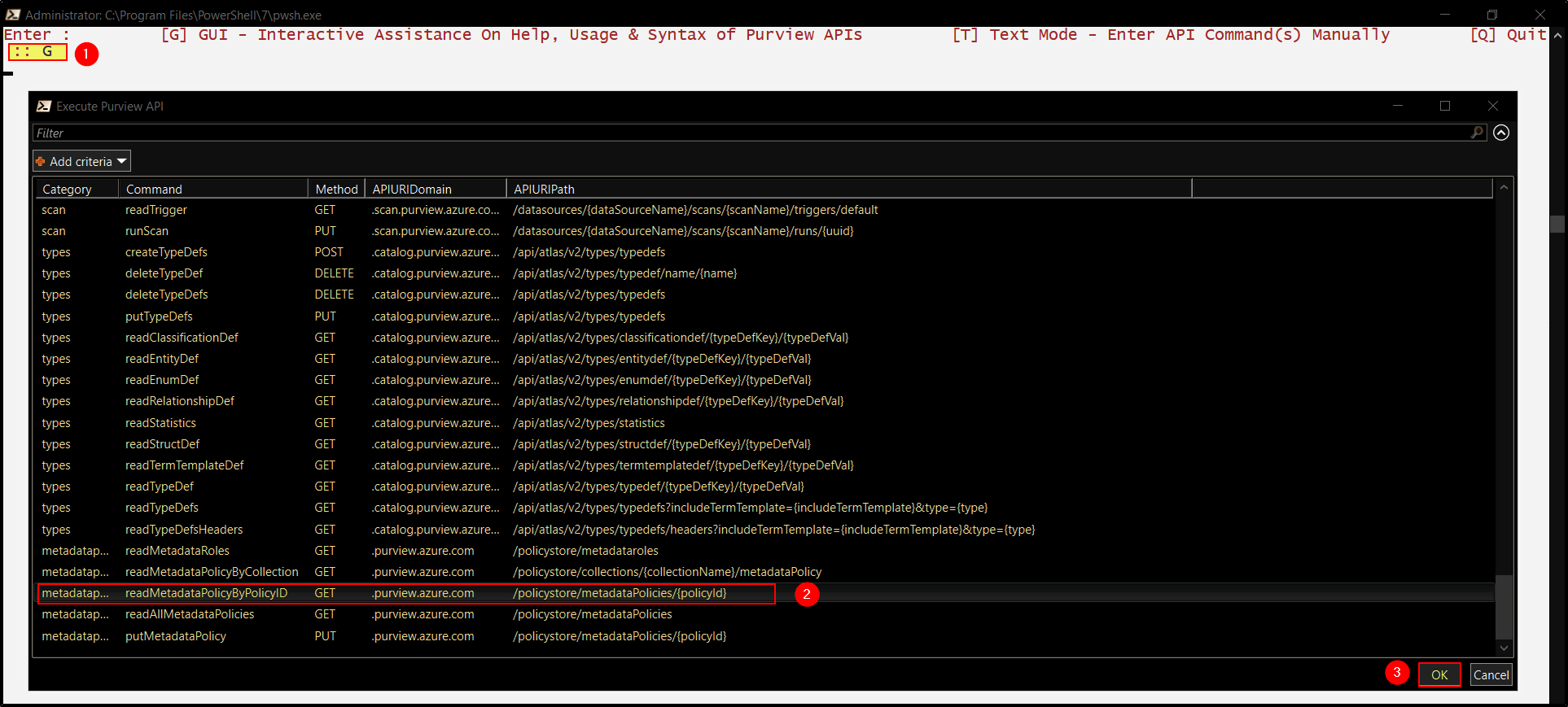Select the deleteTypeDefs command row
The image size is (1568, 707).
(765, 295)
